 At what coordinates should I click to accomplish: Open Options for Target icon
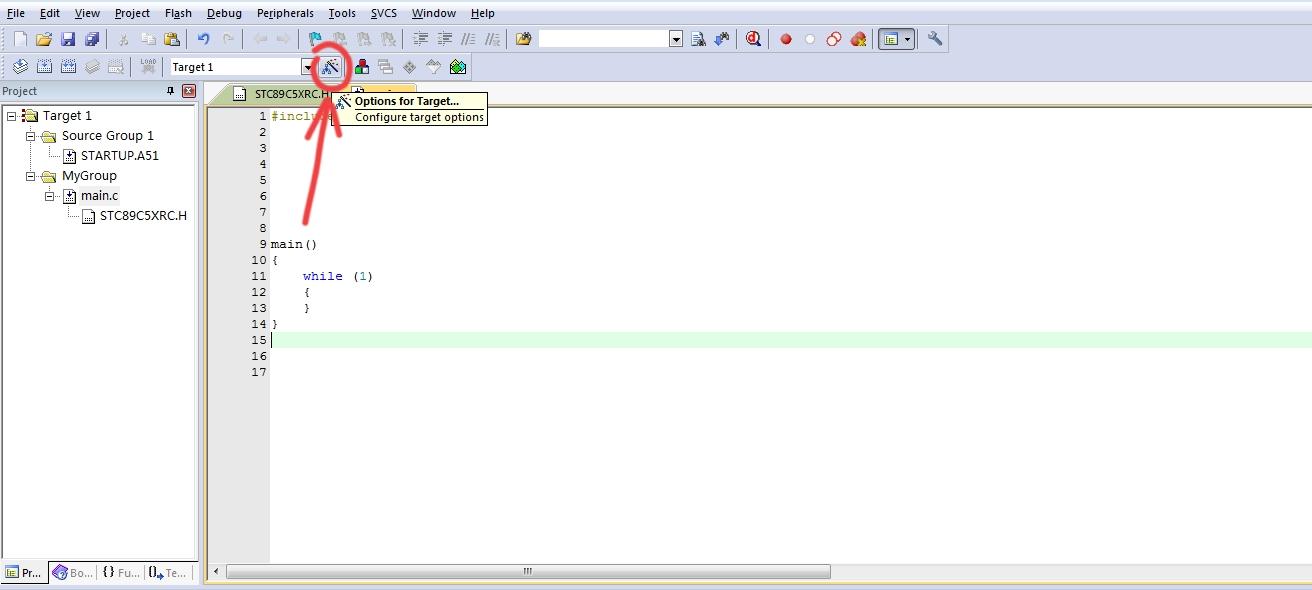click(x=330, y=67)
